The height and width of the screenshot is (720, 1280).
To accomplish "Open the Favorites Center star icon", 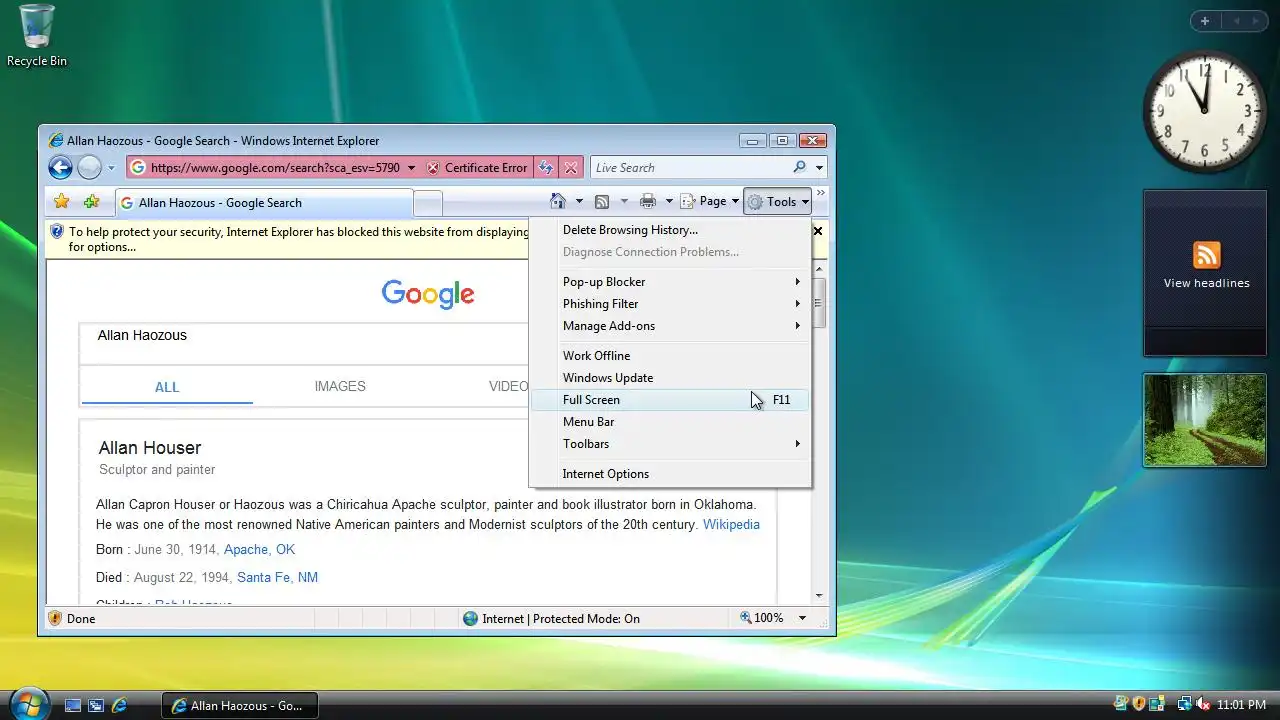I will pos(62,202).
